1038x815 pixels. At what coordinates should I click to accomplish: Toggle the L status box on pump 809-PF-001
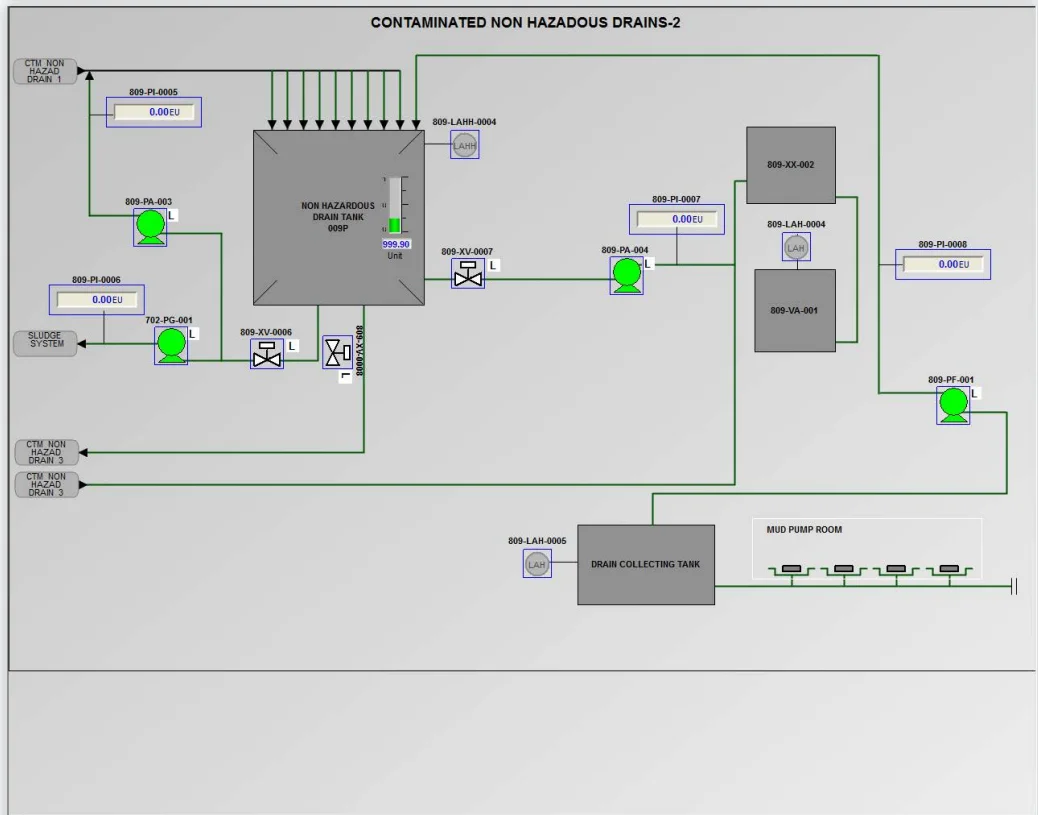tap(976, 393)
